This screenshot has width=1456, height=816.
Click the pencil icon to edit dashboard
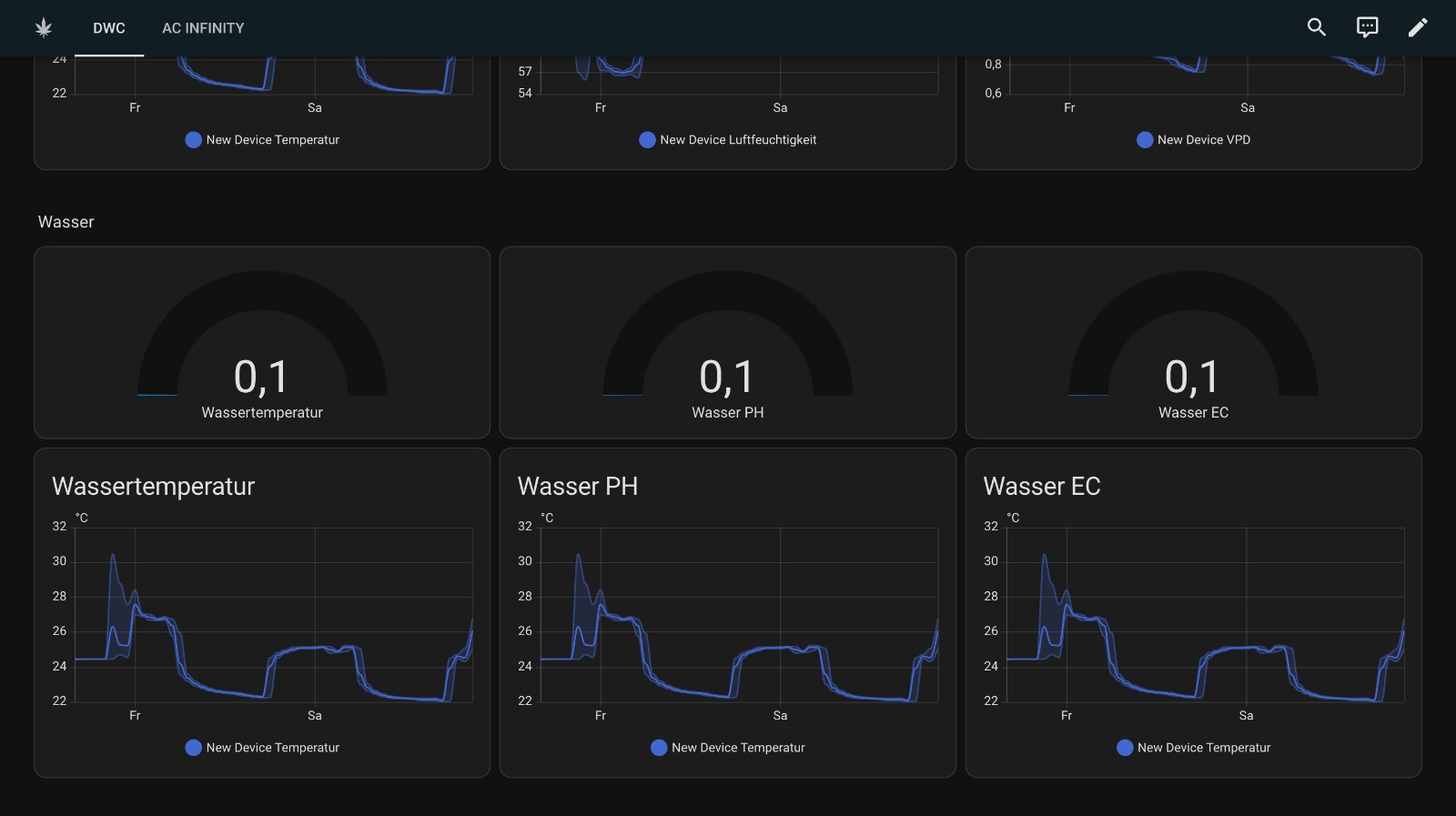point(1418,27)
